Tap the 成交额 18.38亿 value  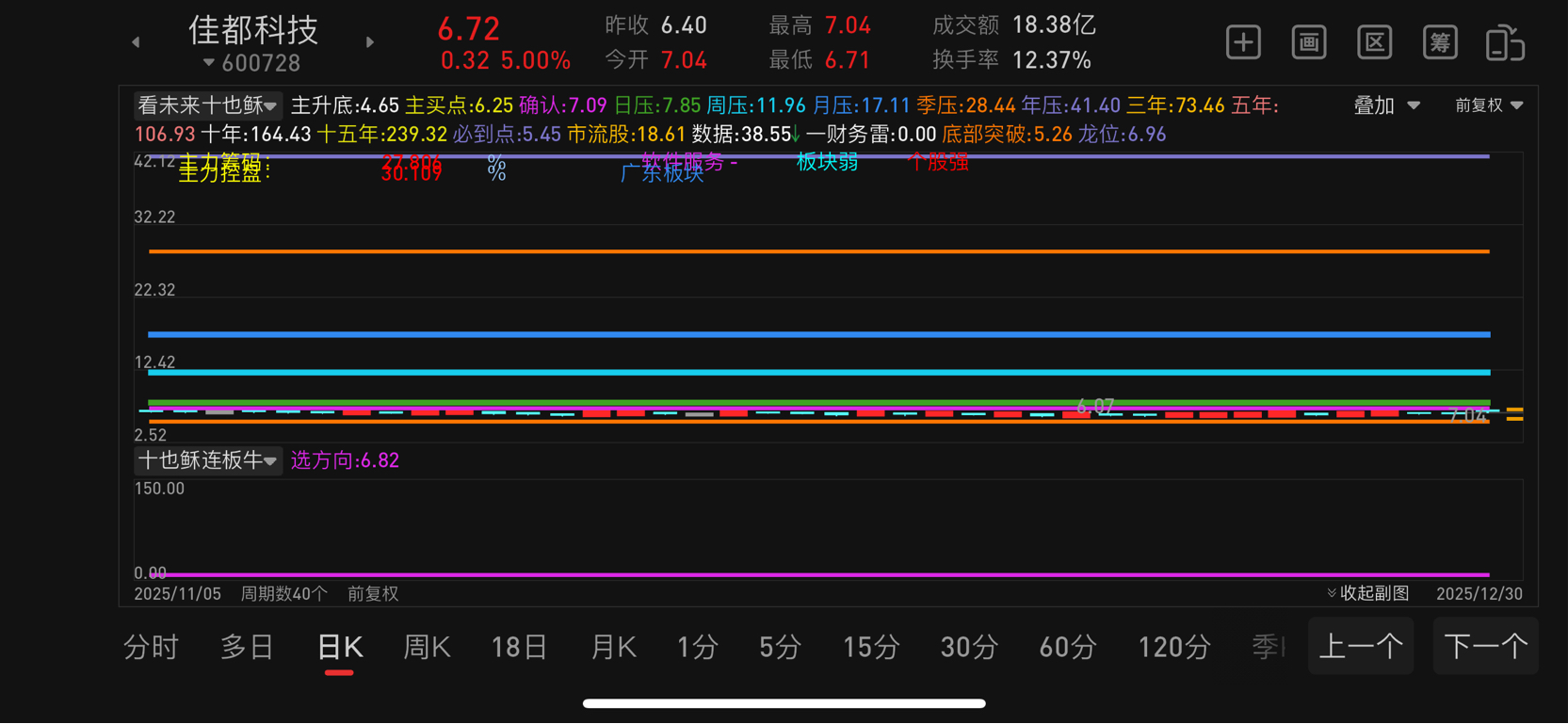tap(1054, 25)
